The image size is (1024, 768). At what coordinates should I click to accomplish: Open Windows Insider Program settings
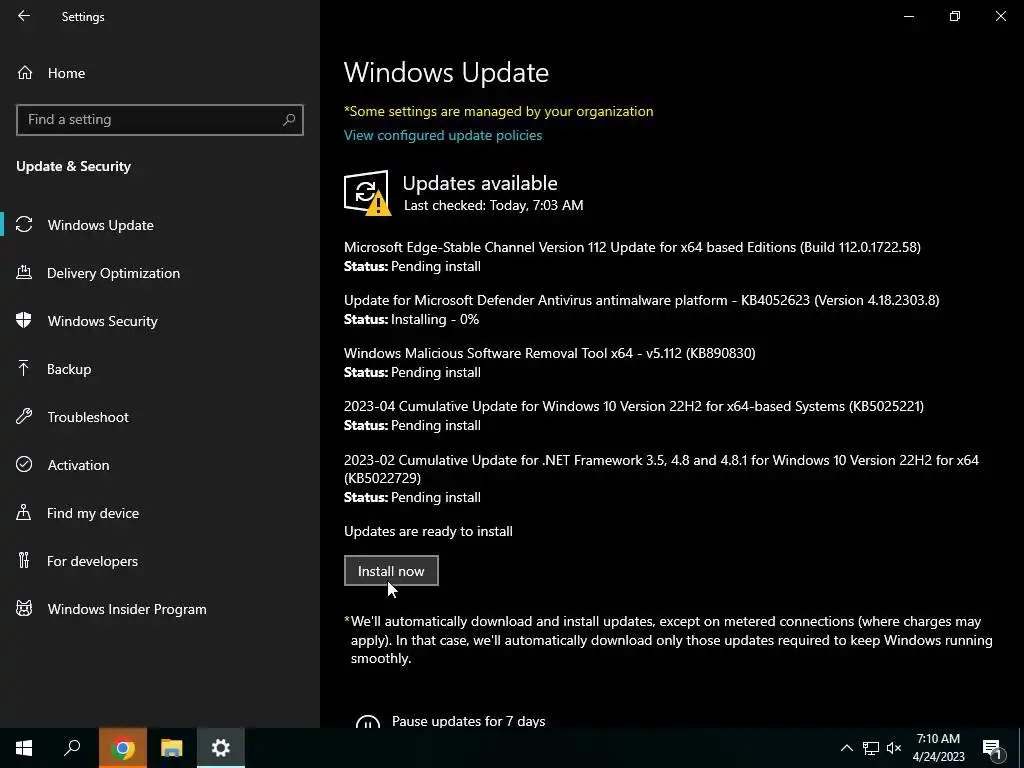(127, 609)
